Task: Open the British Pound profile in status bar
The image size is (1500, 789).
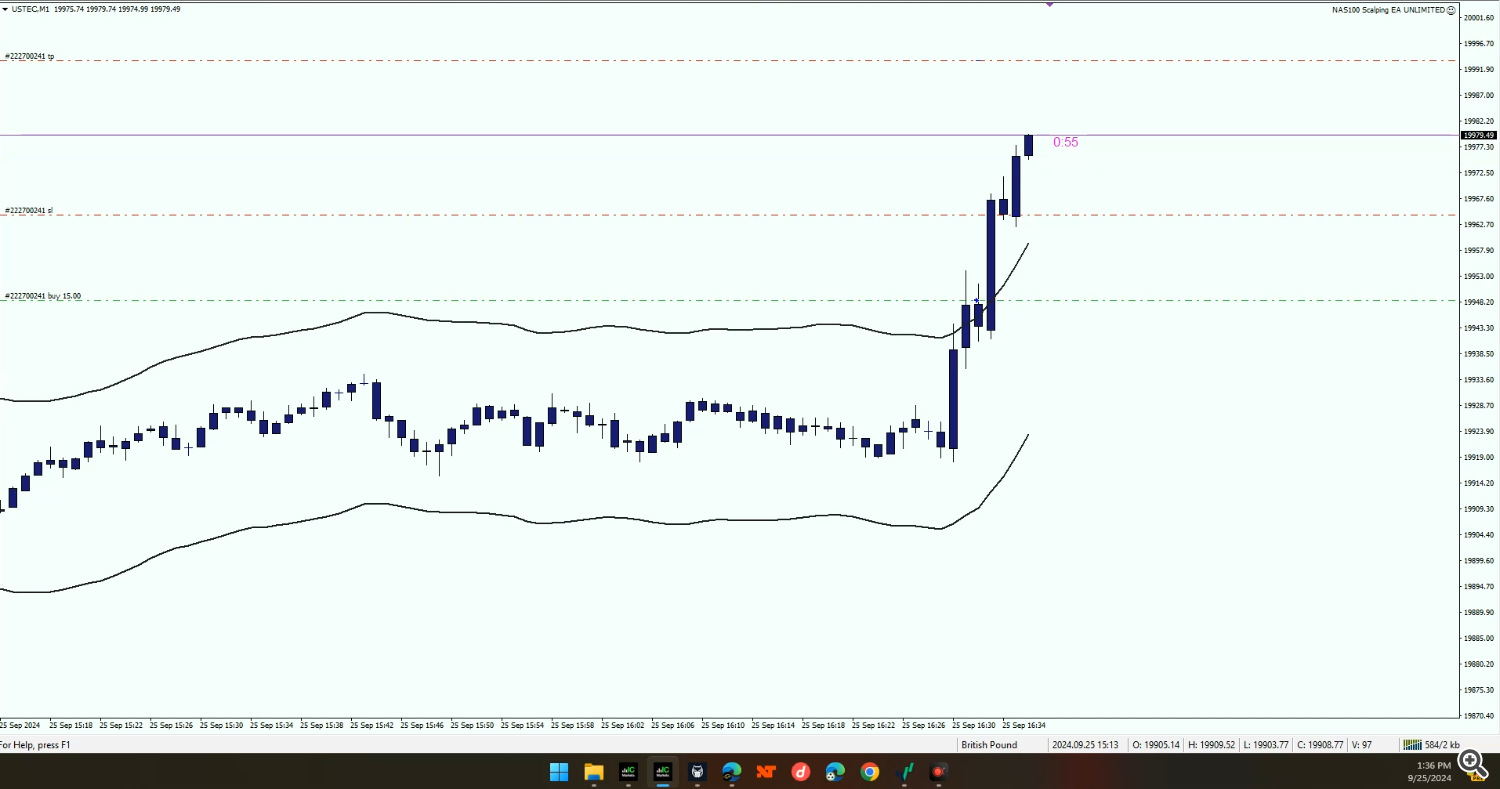Action: coord(989,745)
